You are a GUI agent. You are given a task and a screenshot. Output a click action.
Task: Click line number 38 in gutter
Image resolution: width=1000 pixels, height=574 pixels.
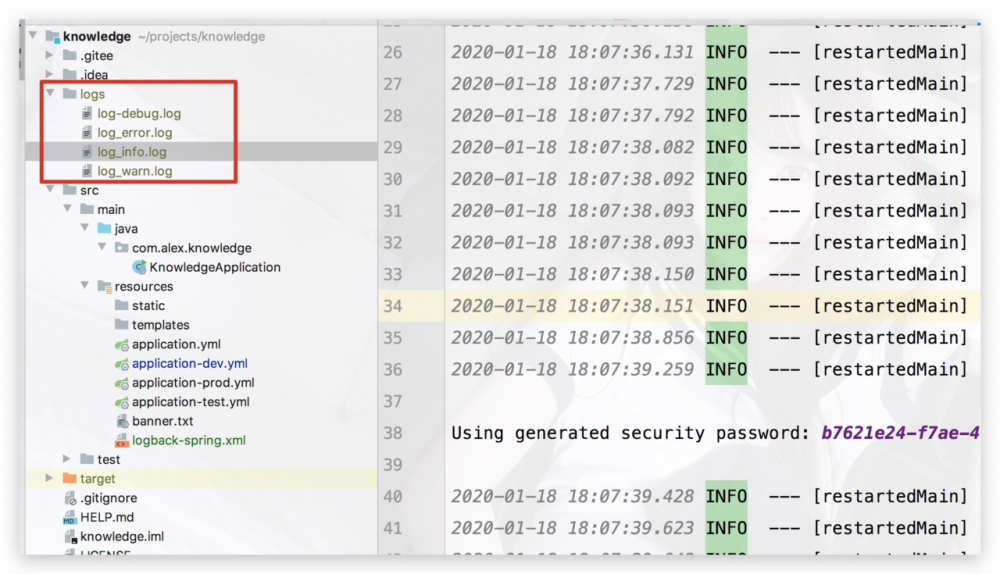[392, 433]
